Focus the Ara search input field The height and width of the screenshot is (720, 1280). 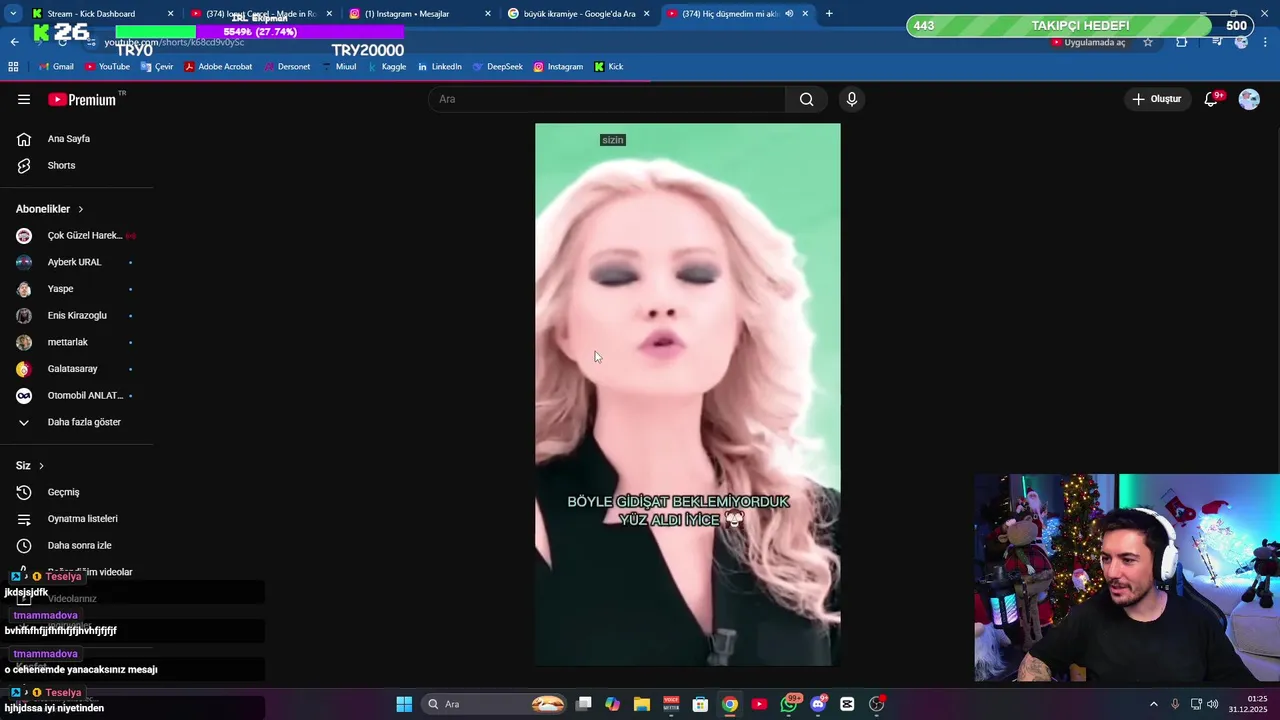tap(607, 99)
